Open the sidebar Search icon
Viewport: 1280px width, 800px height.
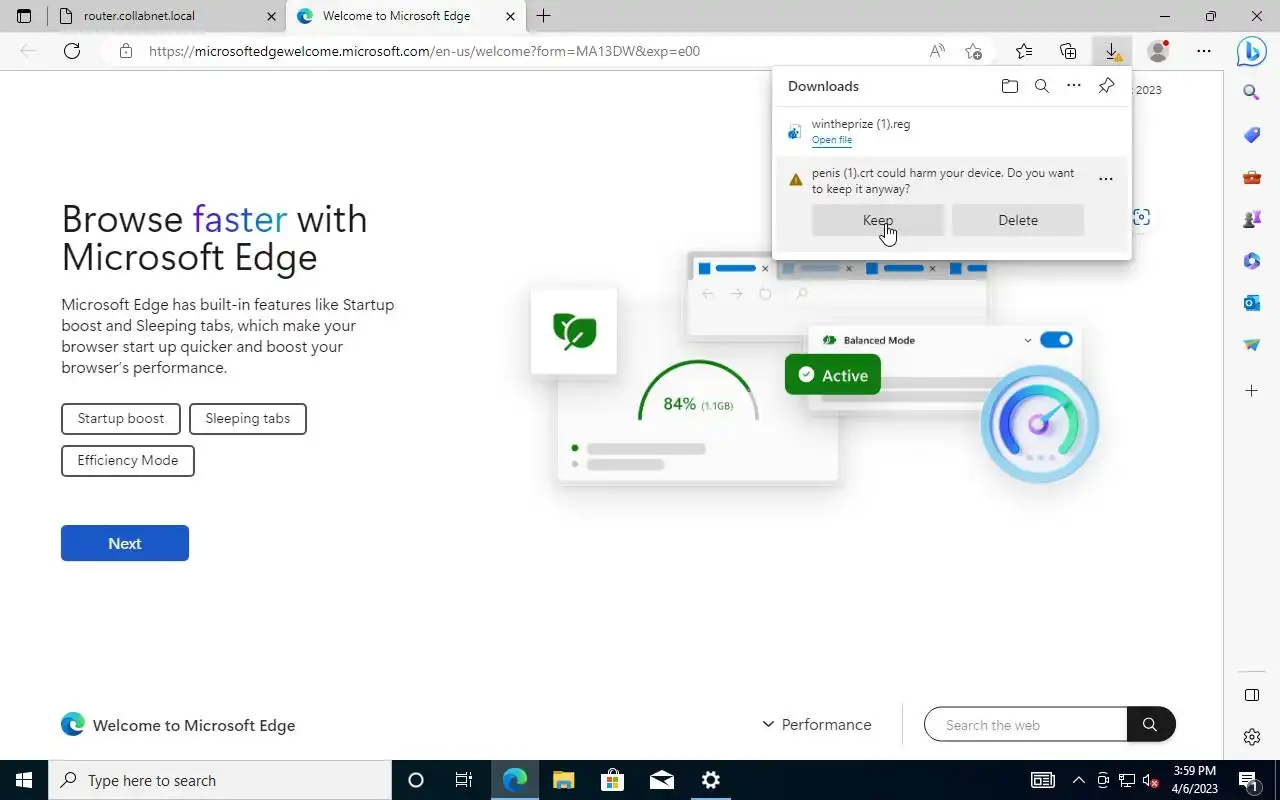(x=1251, y=92)
